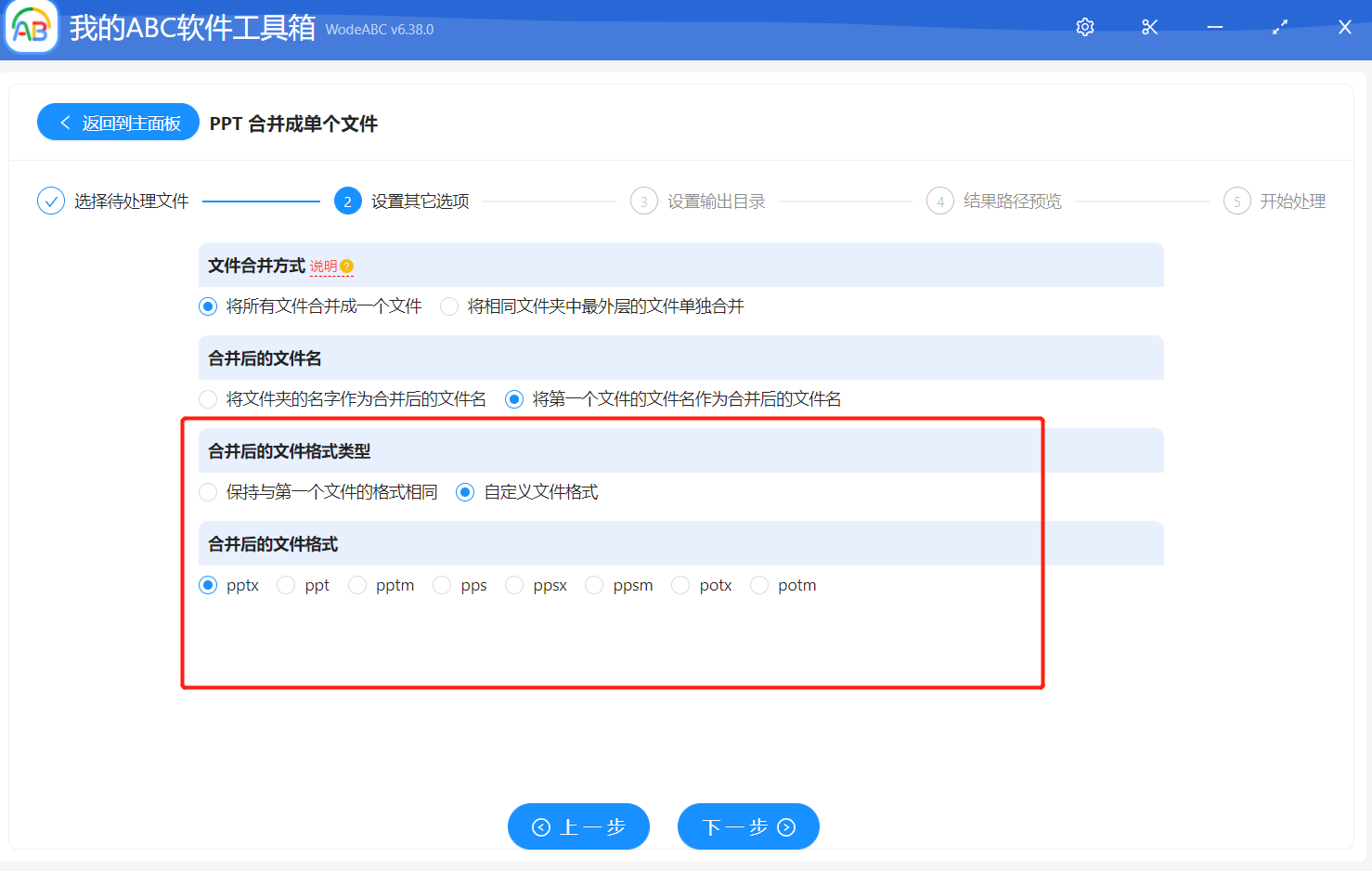Select 将所有文件合并成一个文件 option
Screen dimensions: 1372x871
[207, 305]
